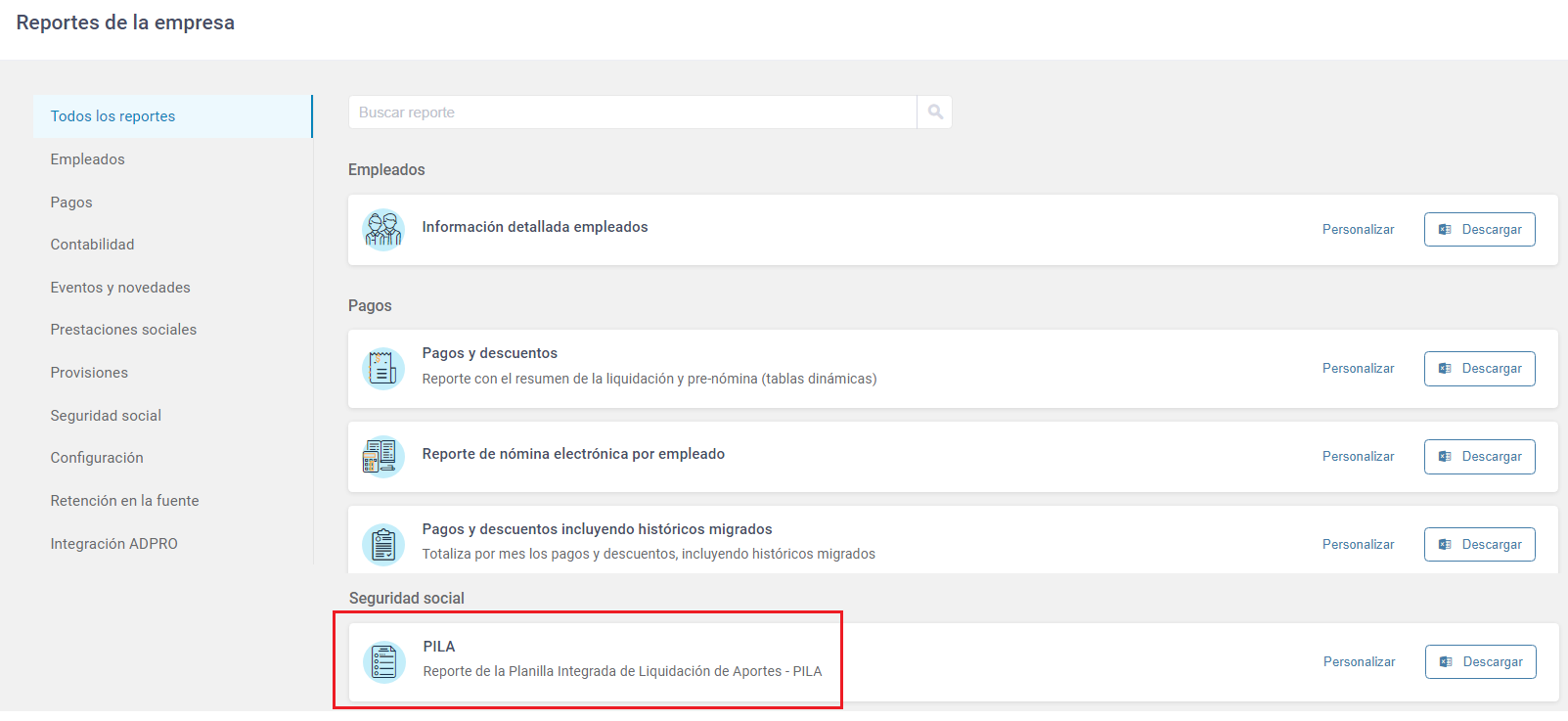Select Todos los reportes in sidebar
The height and width of the screenshot is (721, 1568).
pos(173,116)
